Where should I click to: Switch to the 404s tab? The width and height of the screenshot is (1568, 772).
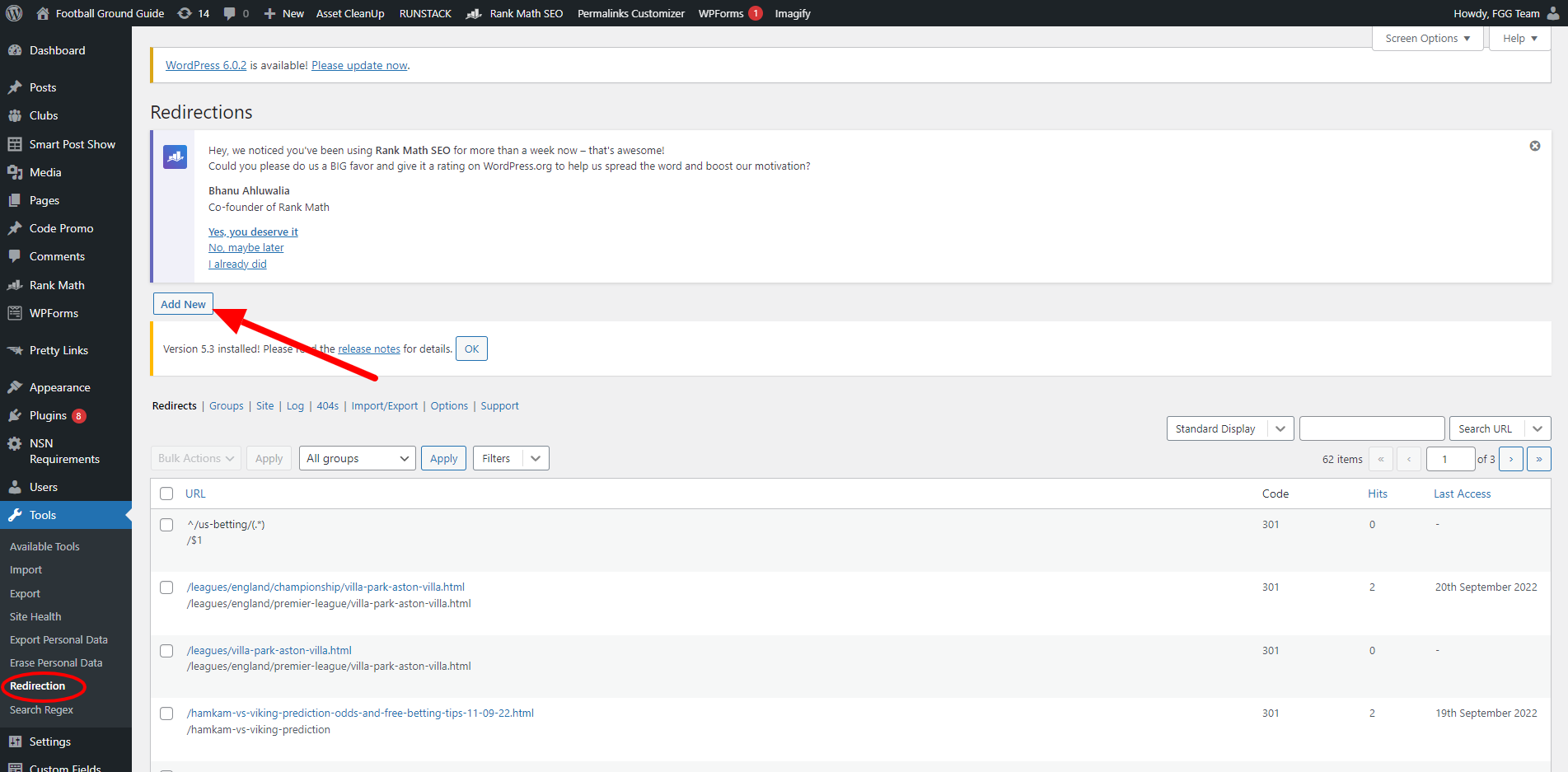point(327,406)
